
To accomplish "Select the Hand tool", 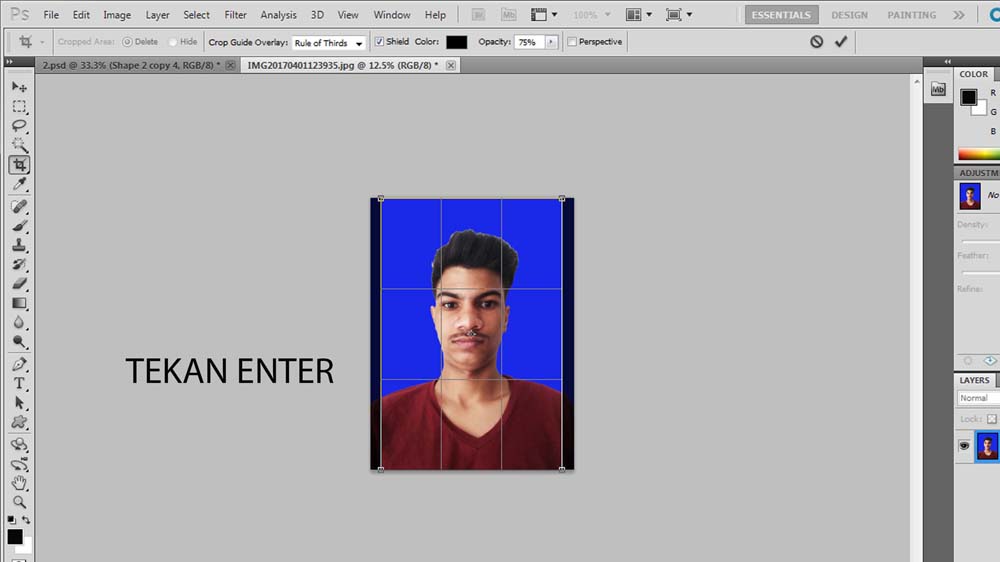I will point(19,483).
